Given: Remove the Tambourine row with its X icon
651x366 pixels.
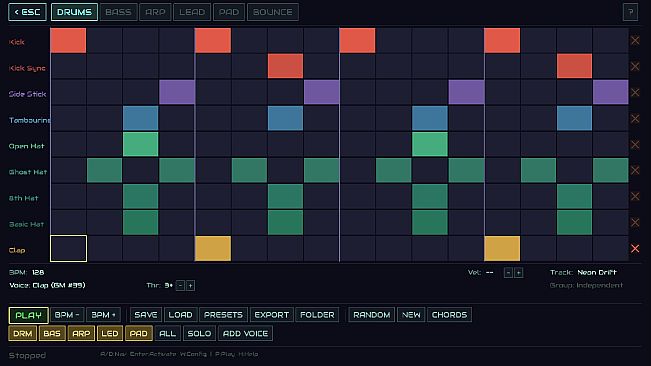Looking at the screenshot, I should tap(635, 119).
